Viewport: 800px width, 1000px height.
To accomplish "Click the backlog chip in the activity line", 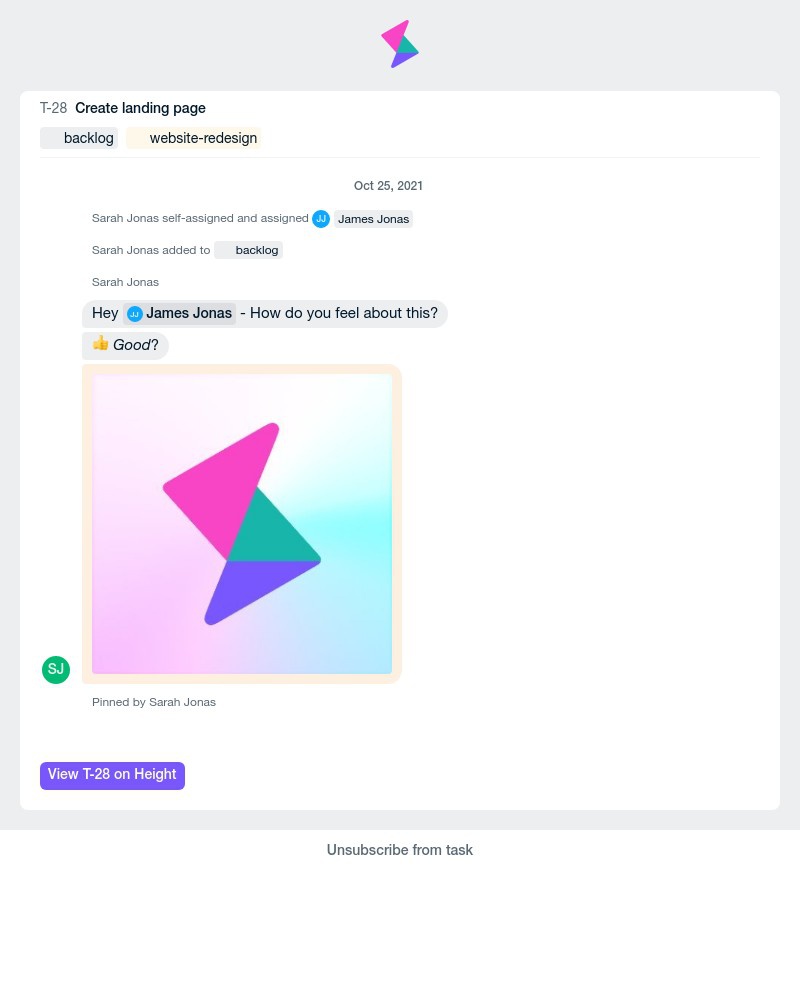I will point(256,250).
